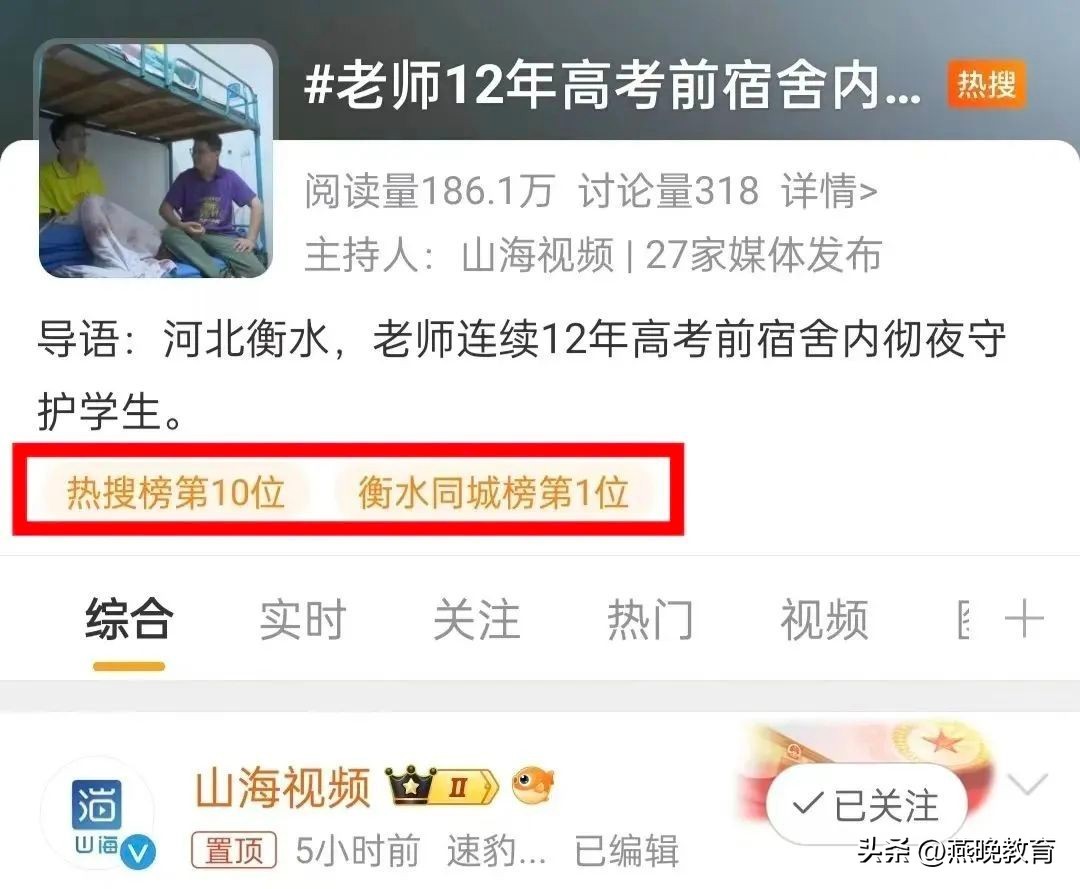Switch to the 综合 tab

click(129, 620)
